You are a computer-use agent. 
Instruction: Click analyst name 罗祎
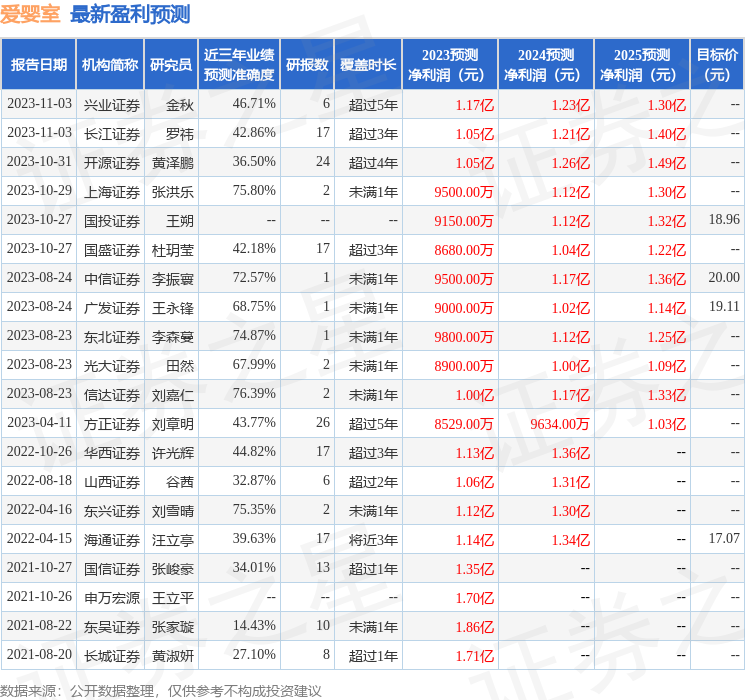(180, 134)
